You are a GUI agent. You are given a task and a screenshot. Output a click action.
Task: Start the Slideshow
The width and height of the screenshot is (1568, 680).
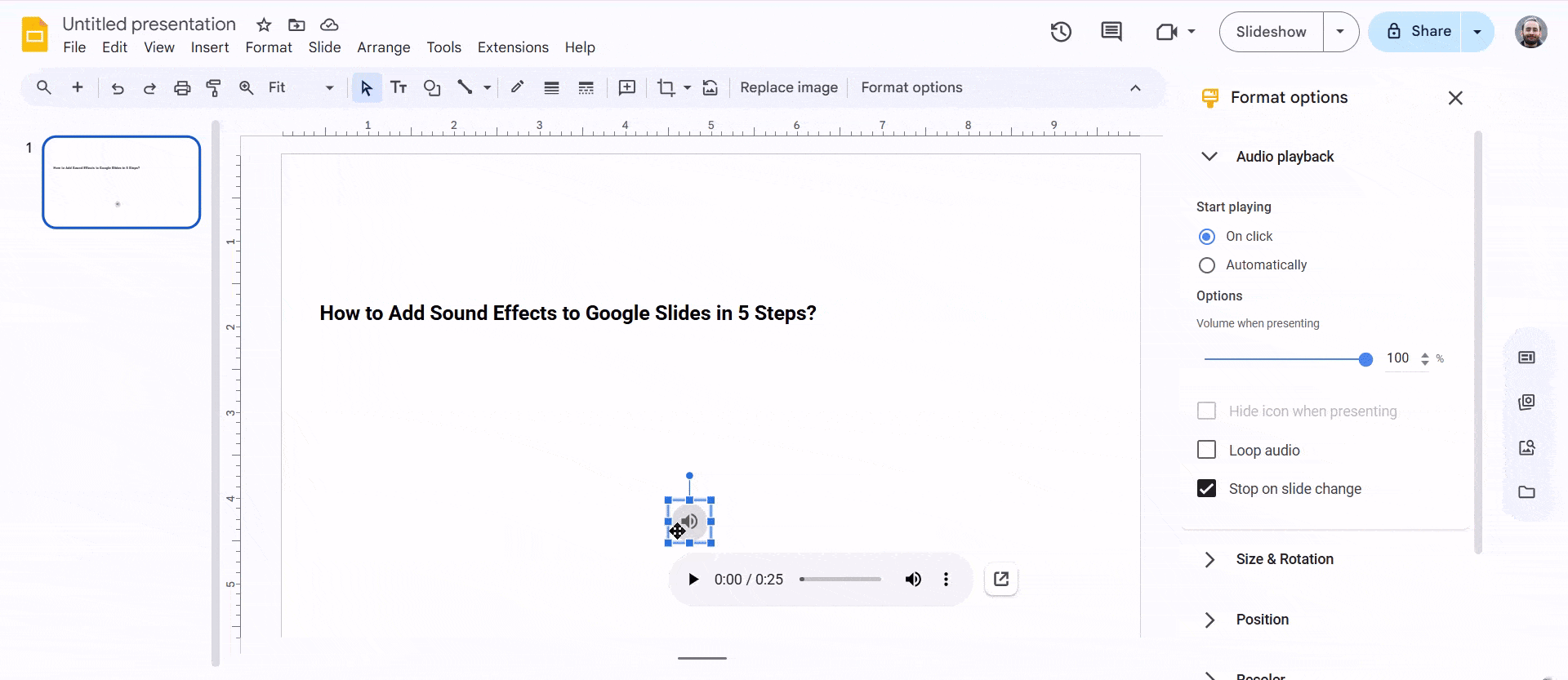pos(1271,32)
